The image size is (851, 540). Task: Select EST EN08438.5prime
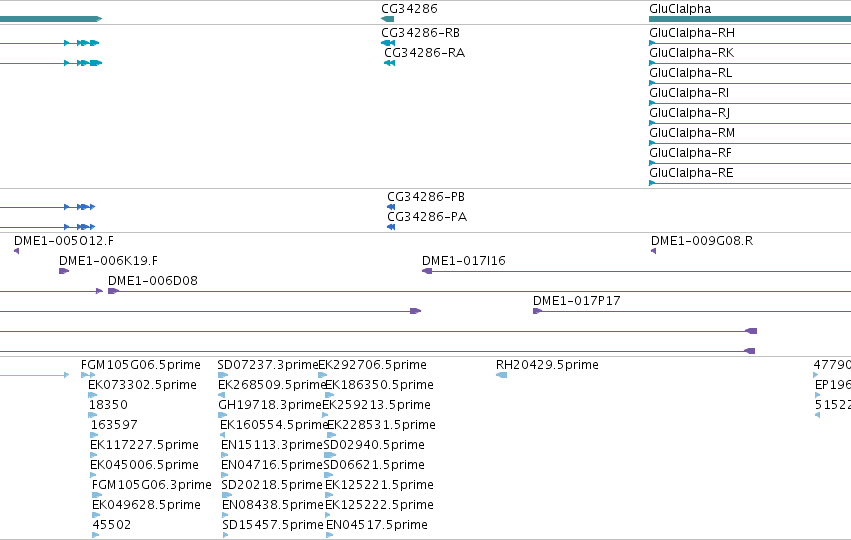(273, 505)
